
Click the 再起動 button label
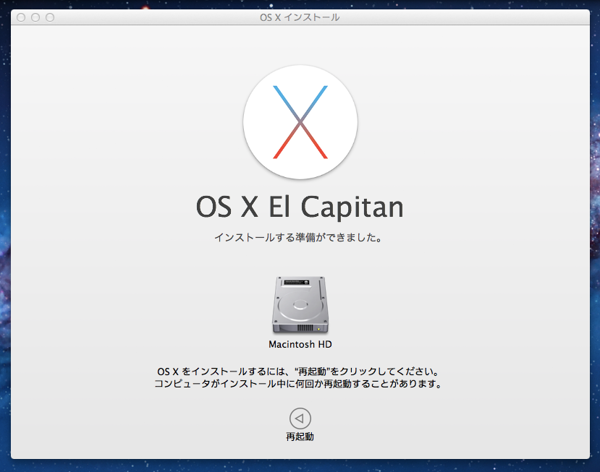pyautogui.click(x=300, y=436)
